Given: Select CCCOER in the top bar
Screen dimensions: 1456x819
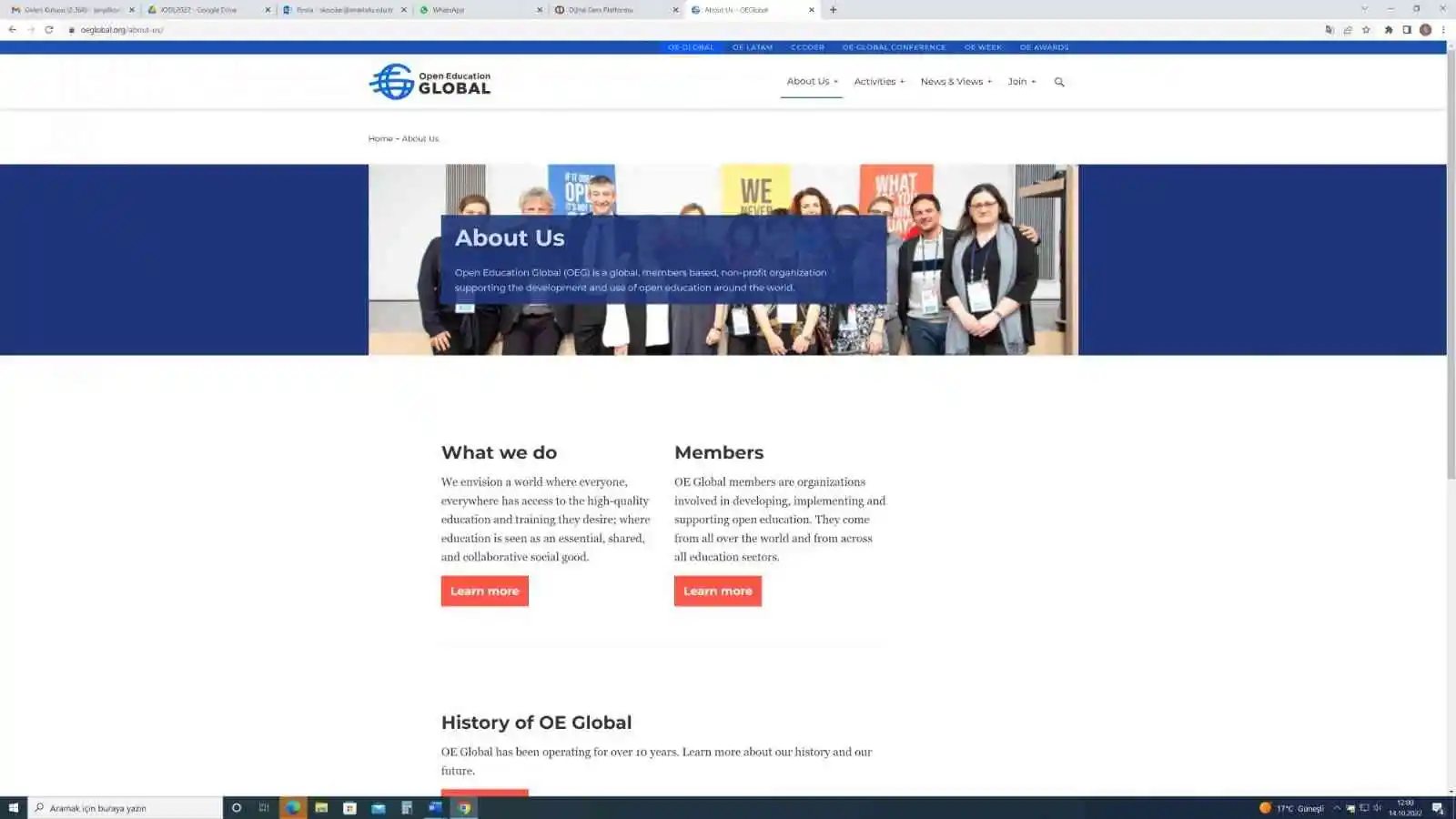Looking at the screenshot, I should [x=807, y=47].
